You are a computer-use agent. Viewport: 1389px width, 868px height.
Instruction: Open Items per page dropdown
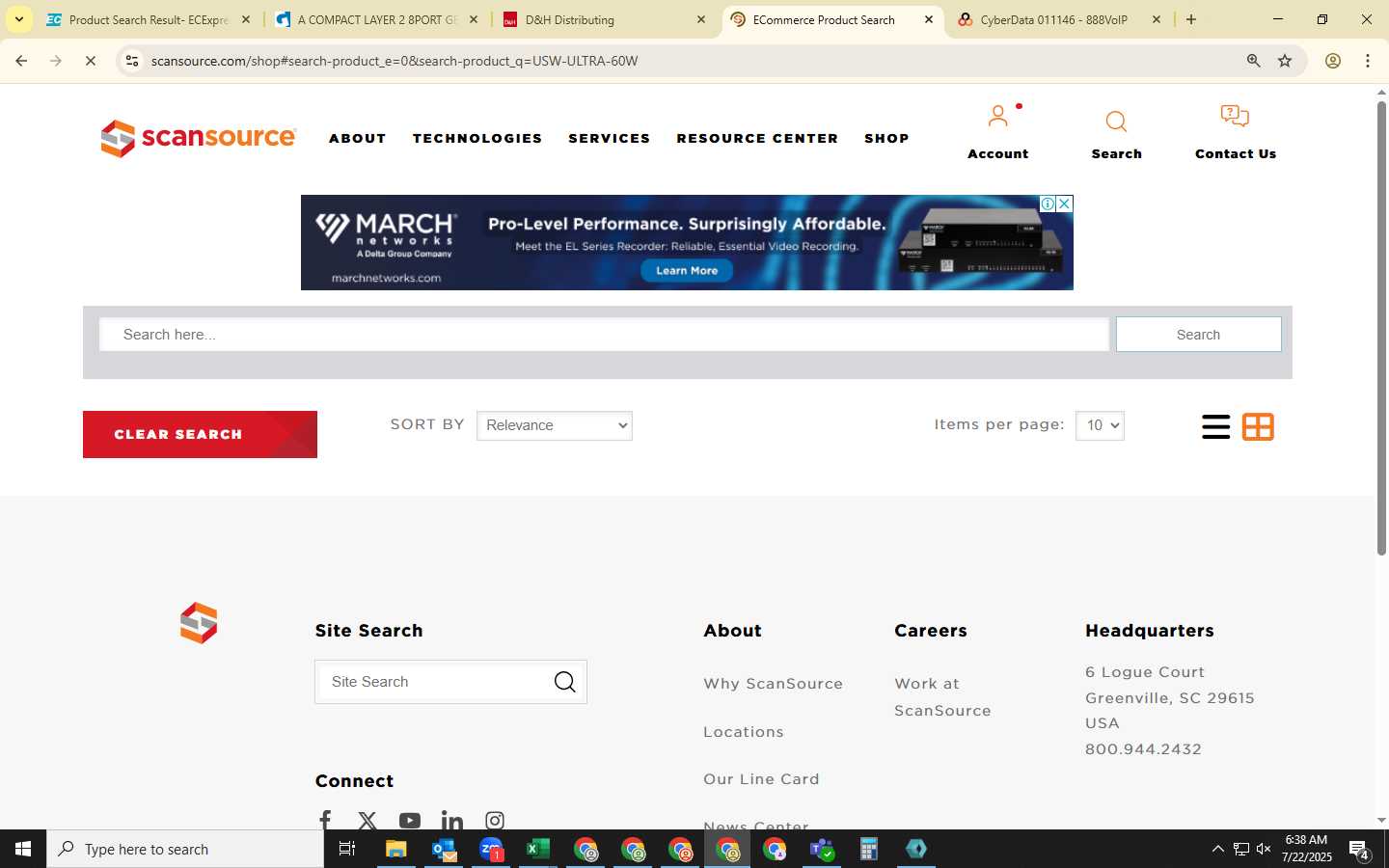coord(1100,425)
